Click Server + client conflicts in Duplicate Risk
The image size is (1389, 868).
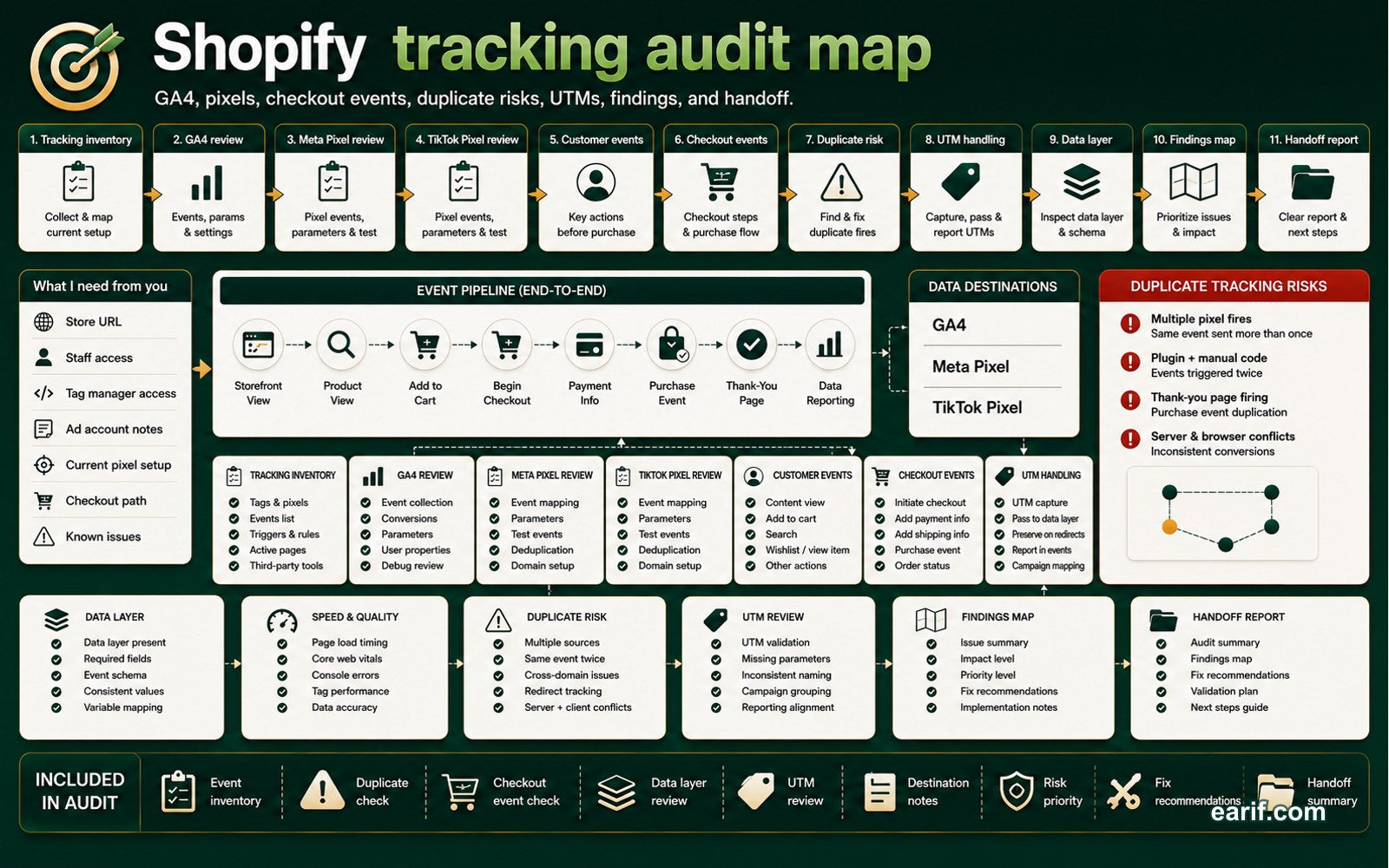(578, 707)
